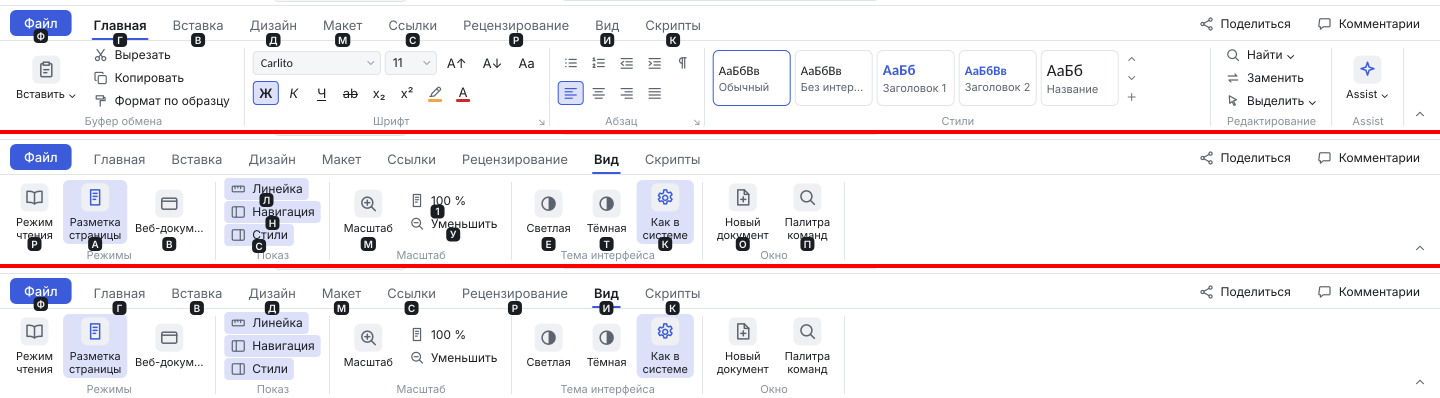Click Масштаб magnifier in the bottom strip
Screen dimensions: 1440x398
[x=368, y=346]
